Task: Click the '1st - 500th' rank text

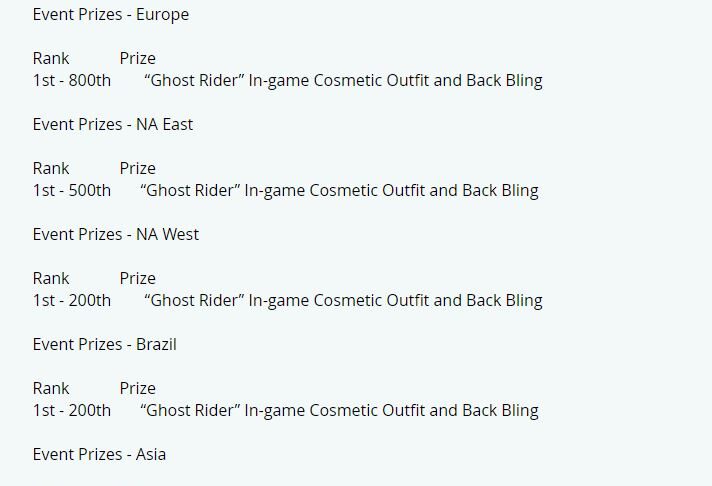Action: tap(72, 190)
